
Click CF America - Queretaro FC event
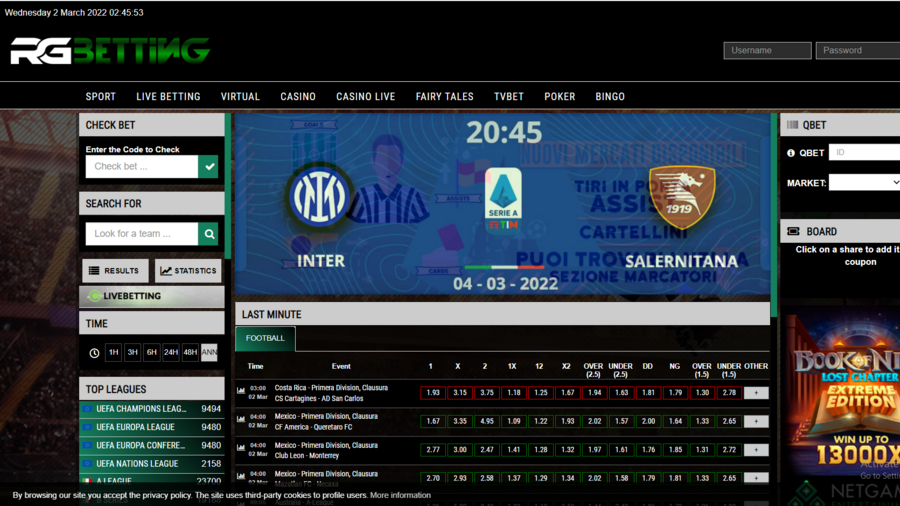point(313,427)
